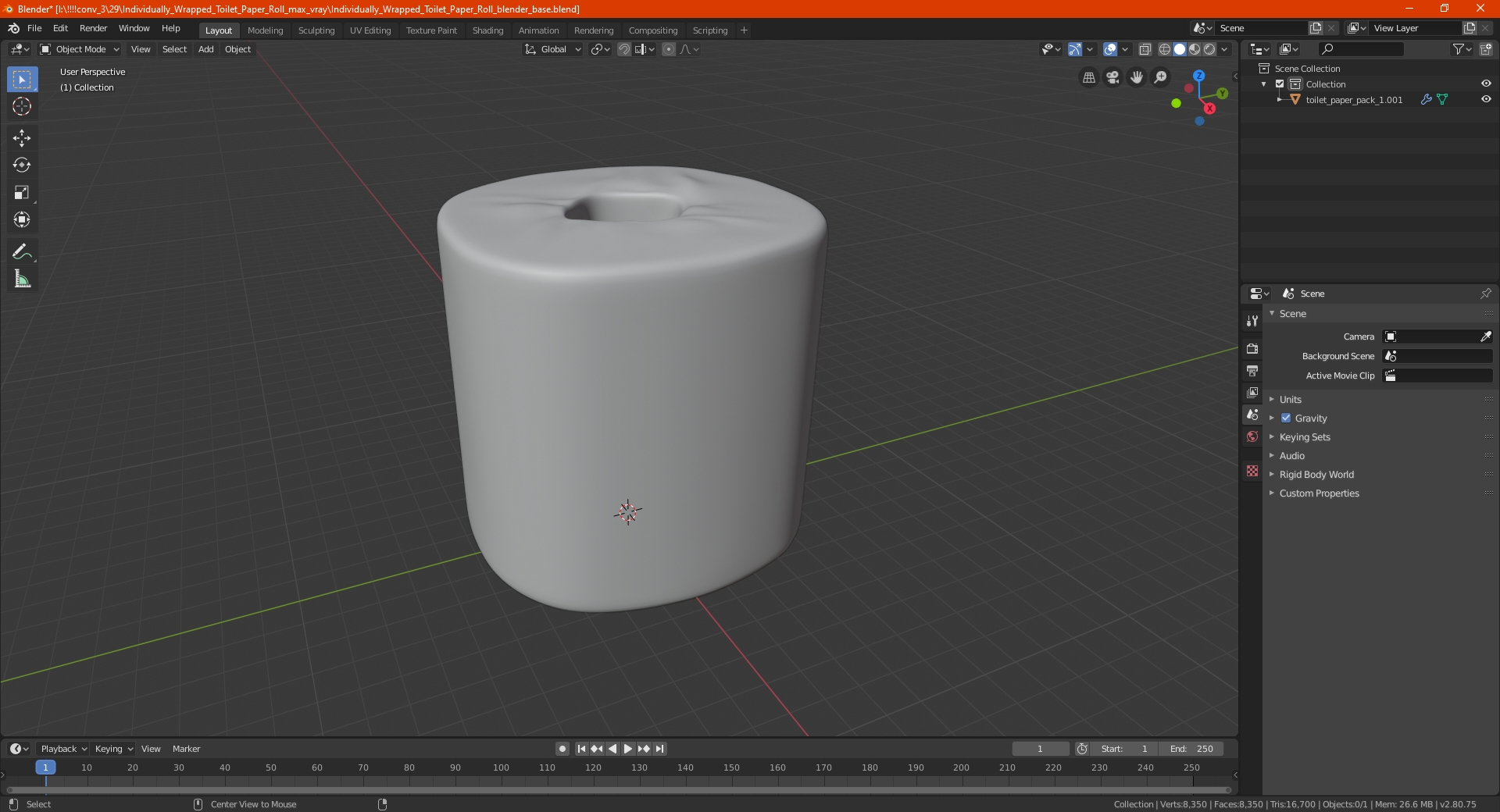Viewport: 1500px width, 812px height.
Task: Open View Layer properties tab
Action: pyautogui.click(x=1252, y=392)
